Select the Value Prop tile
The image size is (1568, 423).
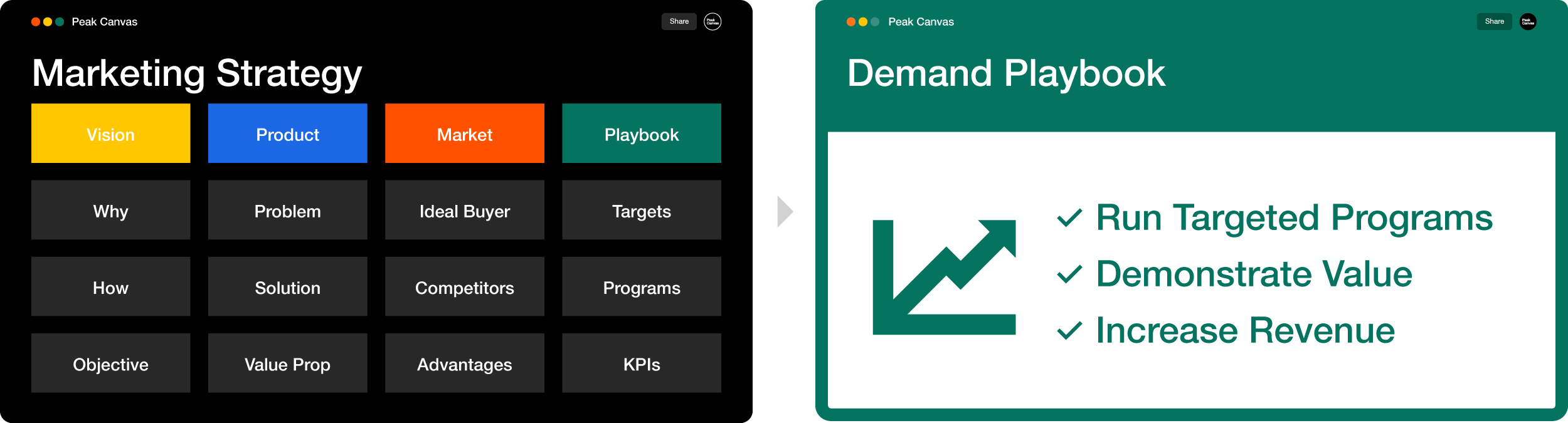tap(287, 363)
